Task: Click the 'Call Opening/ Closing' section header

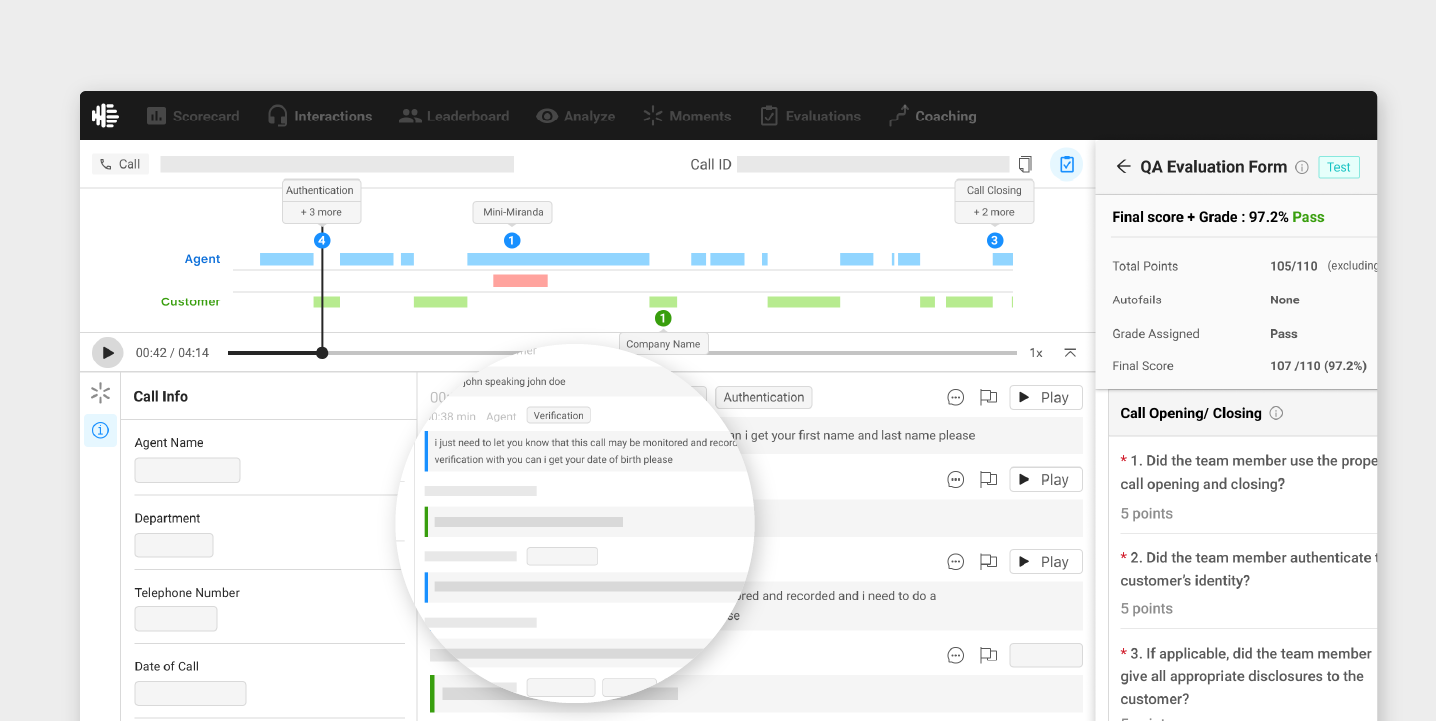Action: 1191,413
